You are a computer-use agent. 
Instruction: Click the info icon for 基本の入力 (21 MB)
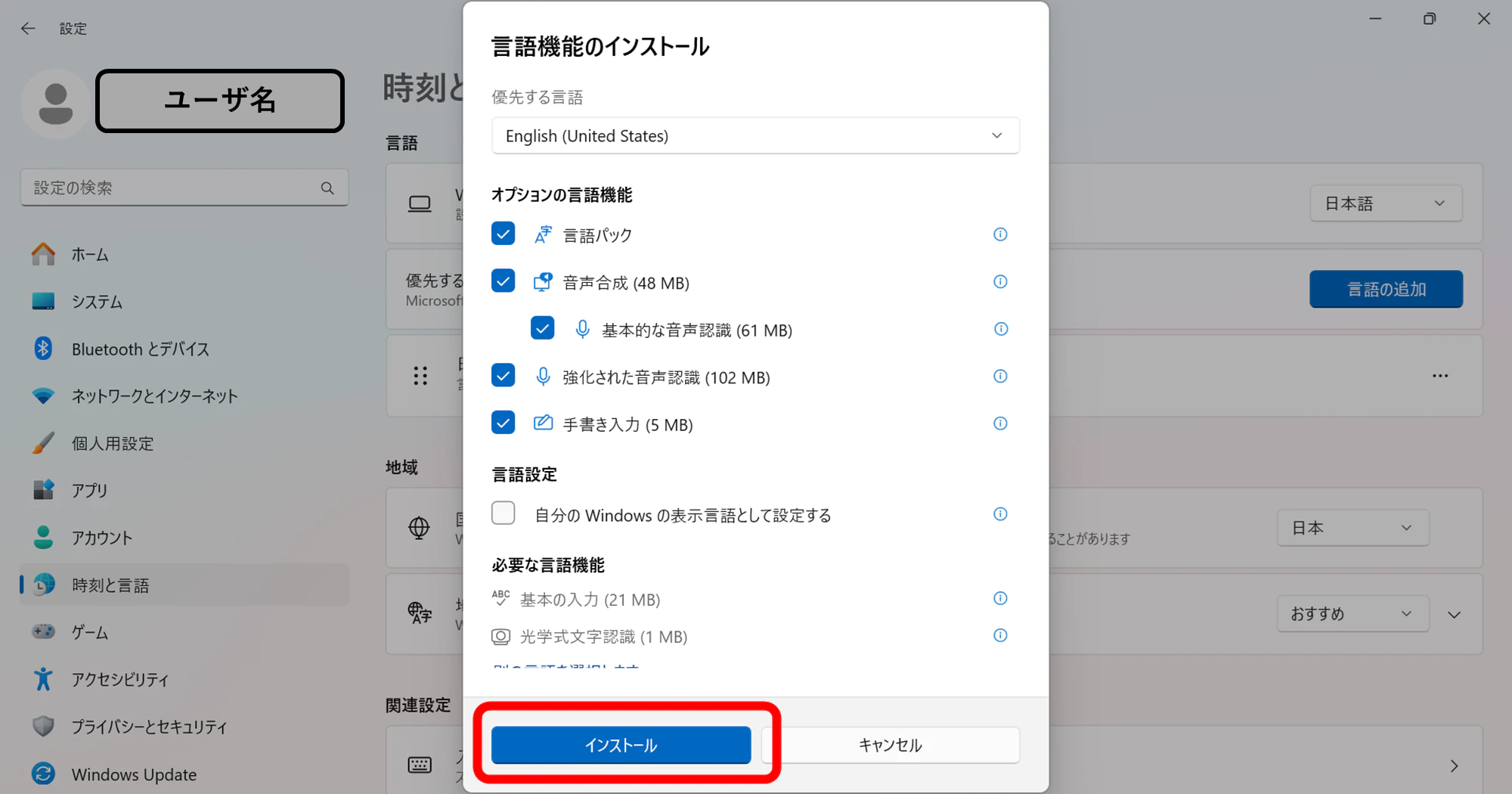click(1000, 598)
